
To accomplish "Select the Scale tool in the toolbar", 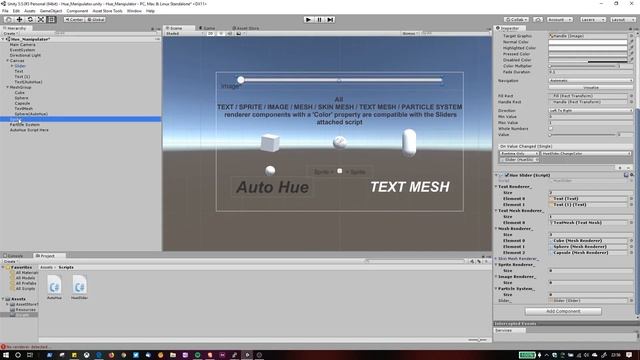I will click(41, 20).
